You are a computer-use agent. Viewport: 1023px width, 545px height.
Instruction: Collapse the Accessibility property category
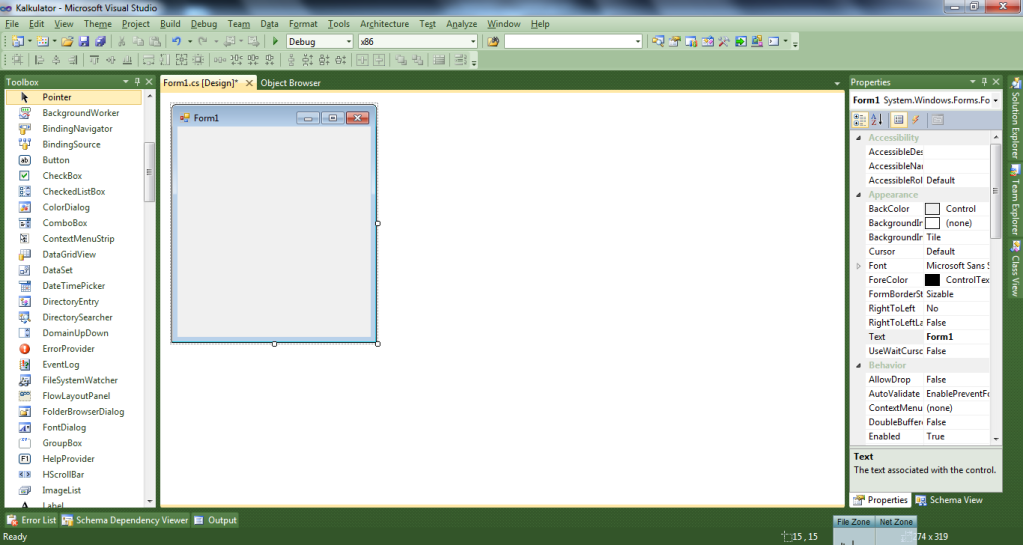point(859,138)
